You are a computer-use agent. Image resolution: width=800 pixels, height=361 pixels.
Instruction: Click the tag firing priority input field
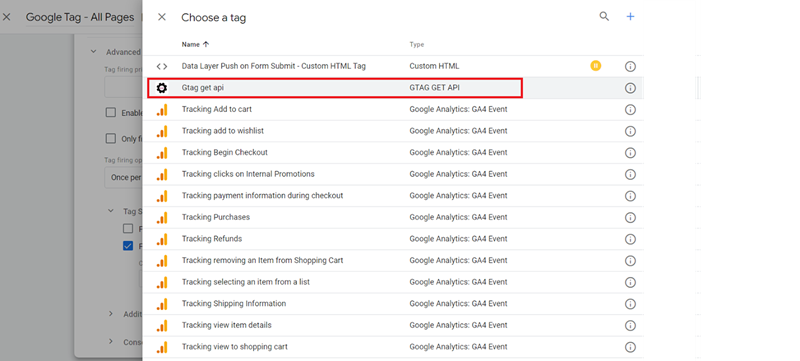tap(123, 88)
